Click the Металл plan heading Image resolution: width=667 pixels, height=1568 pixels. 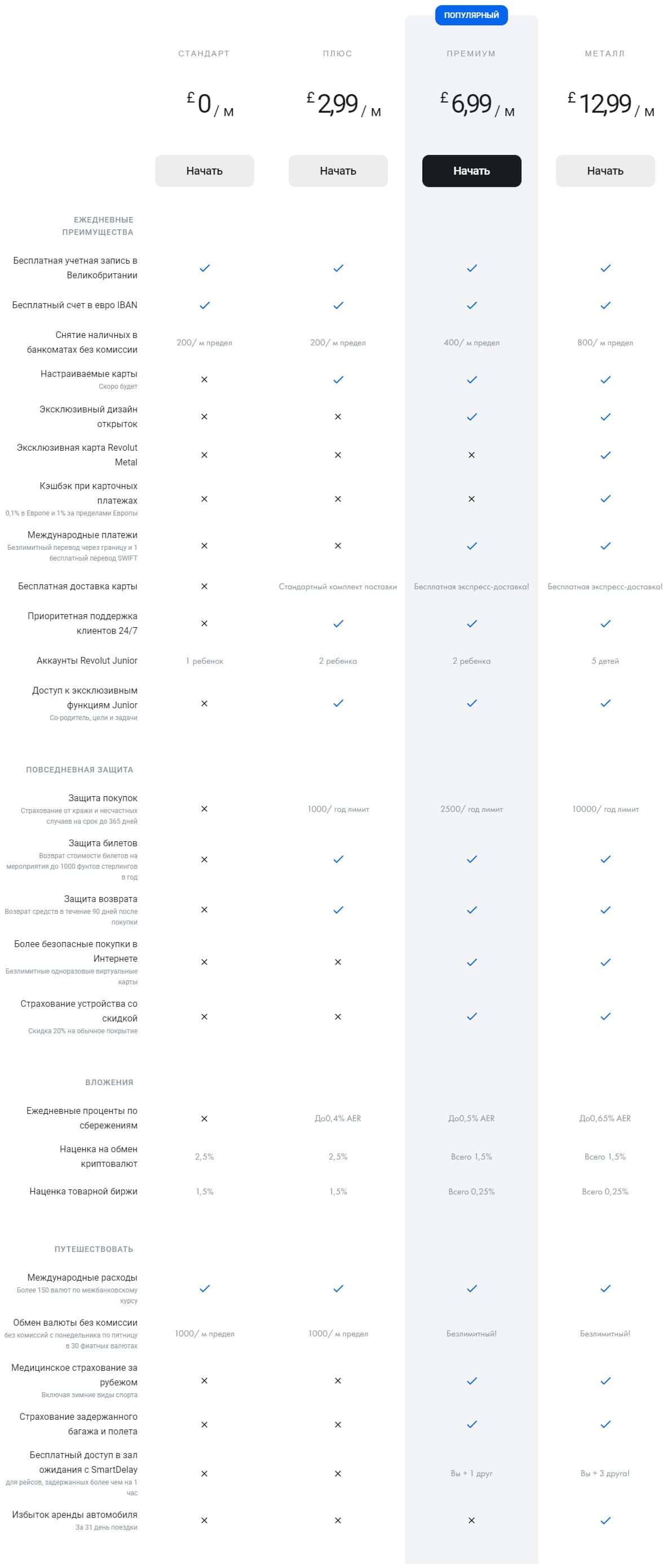tap(604, 54)
